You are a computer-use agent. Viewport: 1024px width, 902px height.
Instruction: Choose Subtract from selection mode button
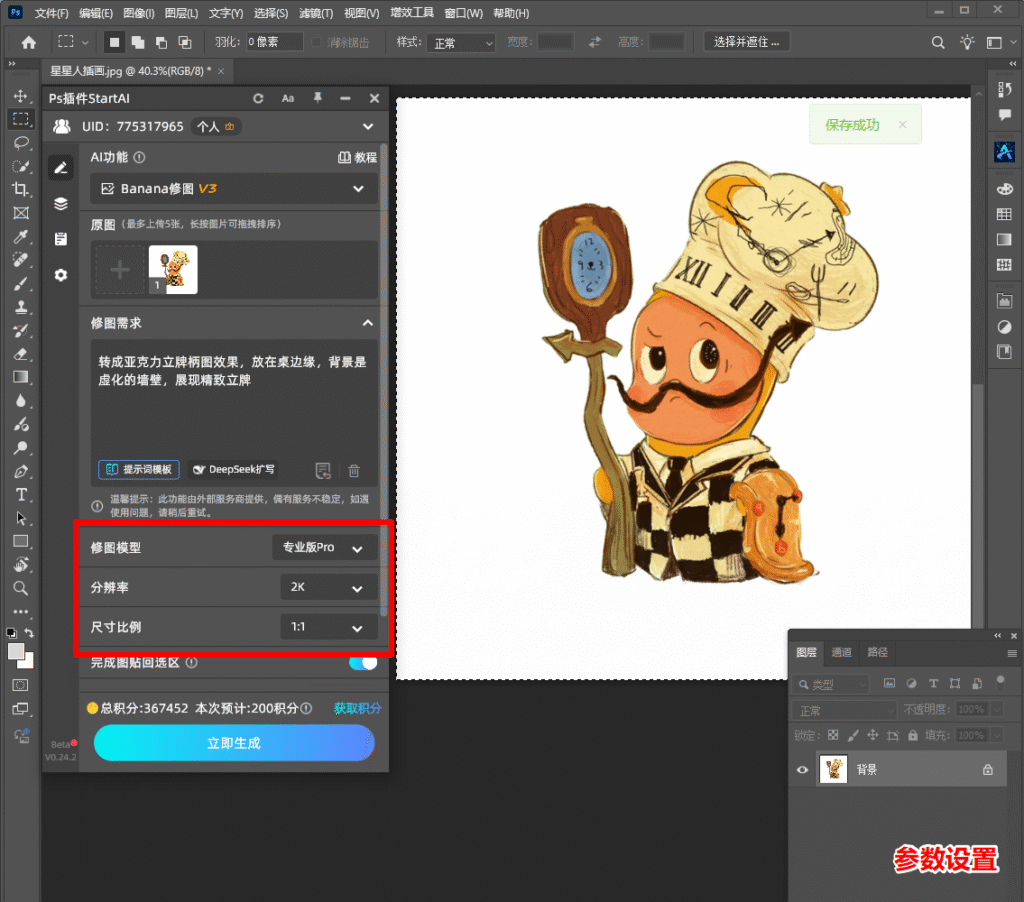point(161,42)
